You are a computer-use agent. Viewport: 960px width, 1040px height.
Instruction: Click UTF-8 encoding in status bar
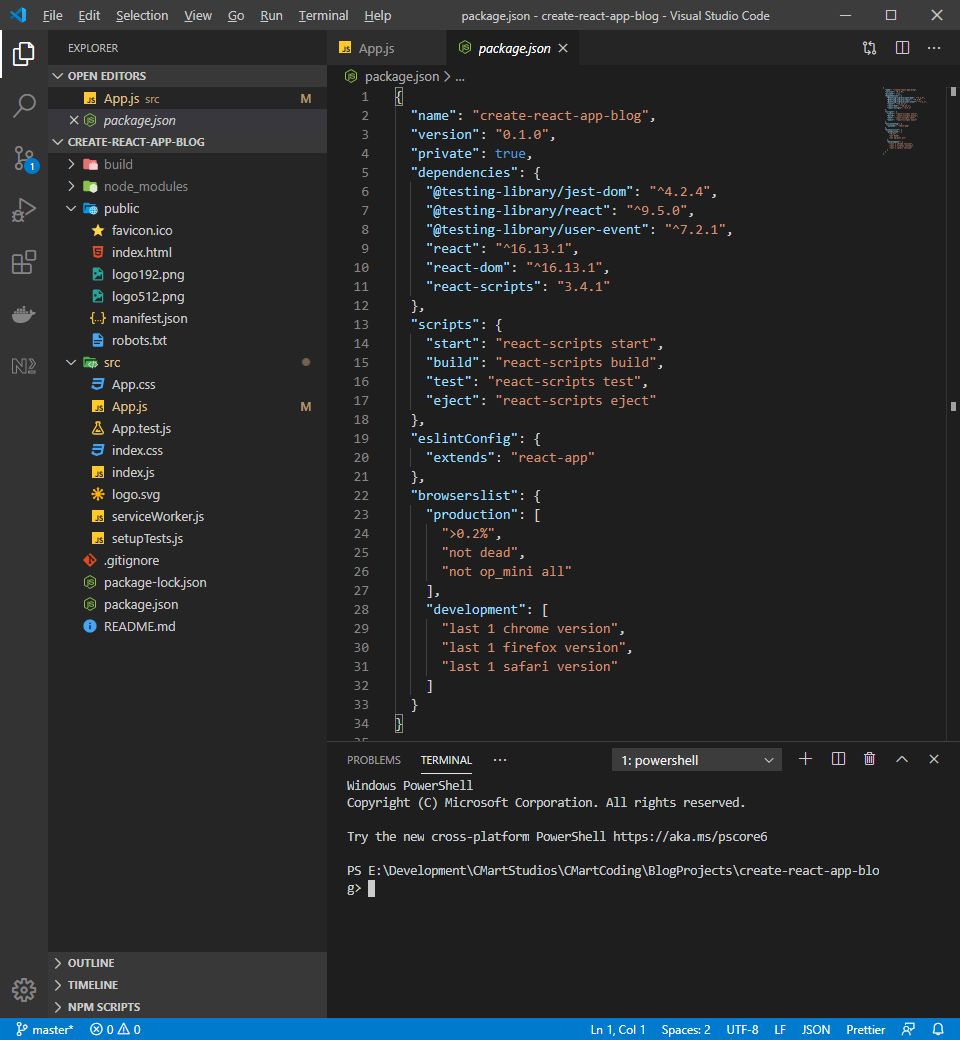pos(742,1029)
